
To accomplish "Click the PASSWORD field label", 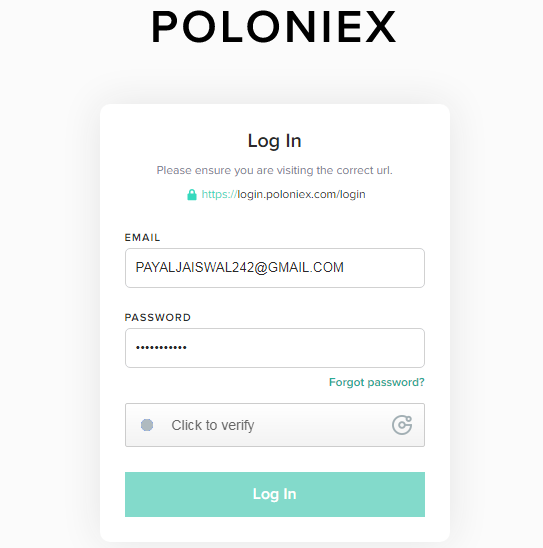I will [158, 317].
